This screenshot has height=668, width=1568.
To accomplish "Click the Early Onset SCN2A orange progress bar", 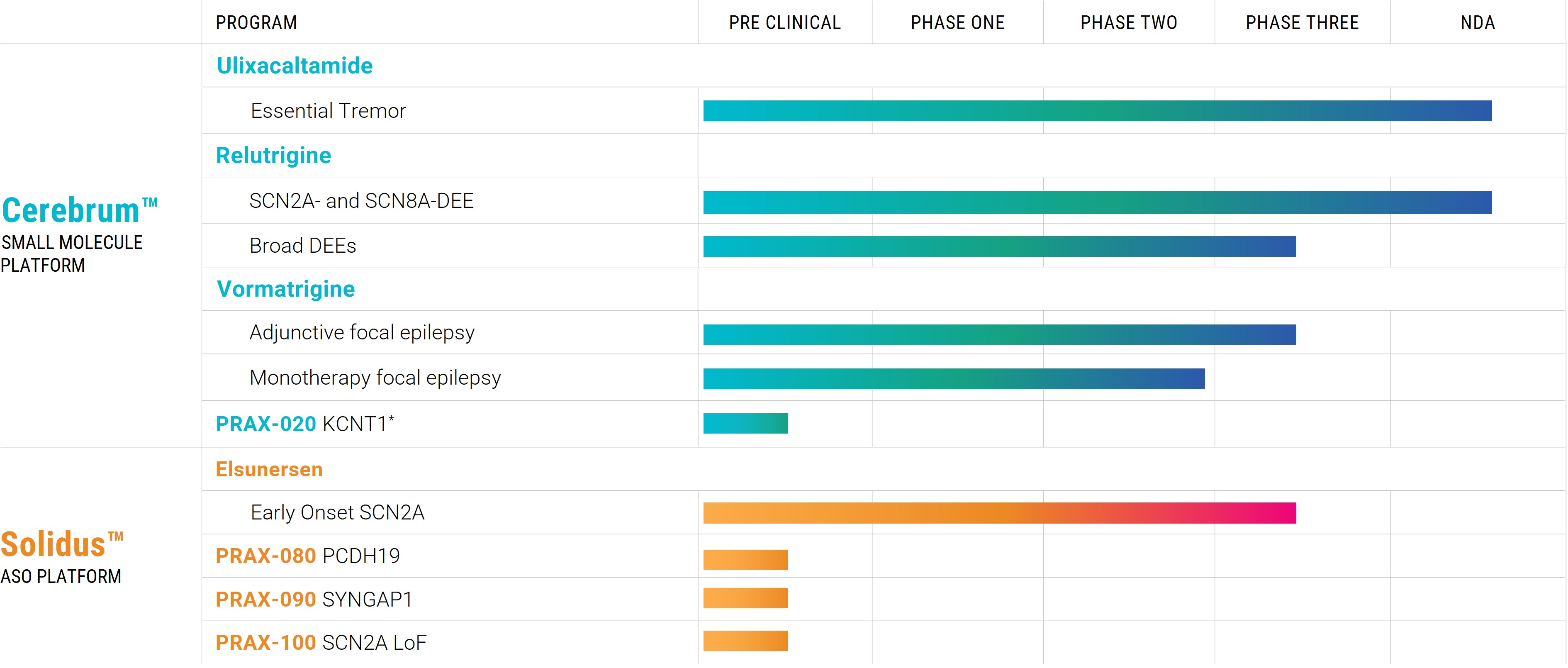I will (x=999, y=513).
